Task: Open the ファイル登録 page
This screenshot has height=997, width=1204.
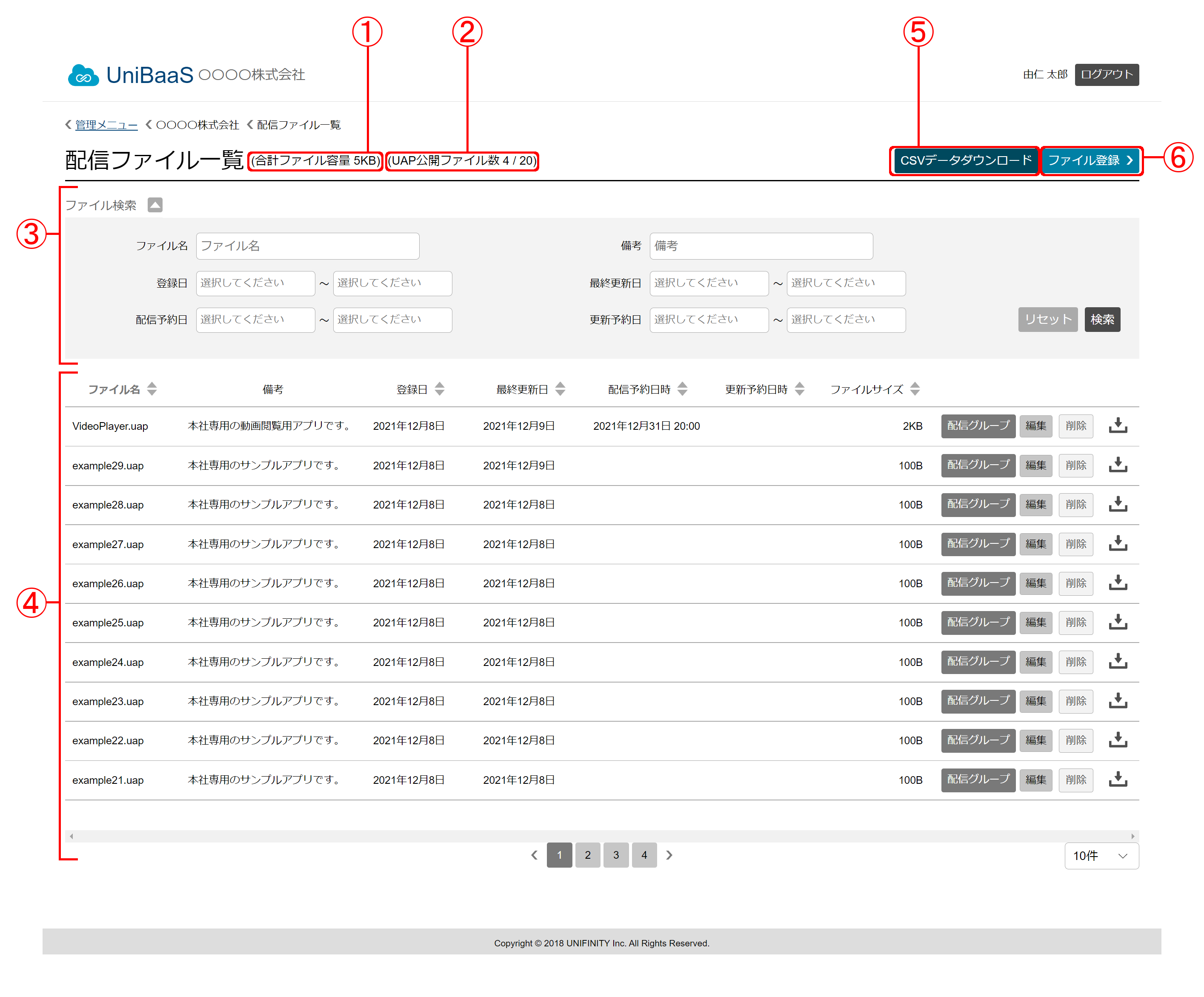Action: tap(1090, 160)
